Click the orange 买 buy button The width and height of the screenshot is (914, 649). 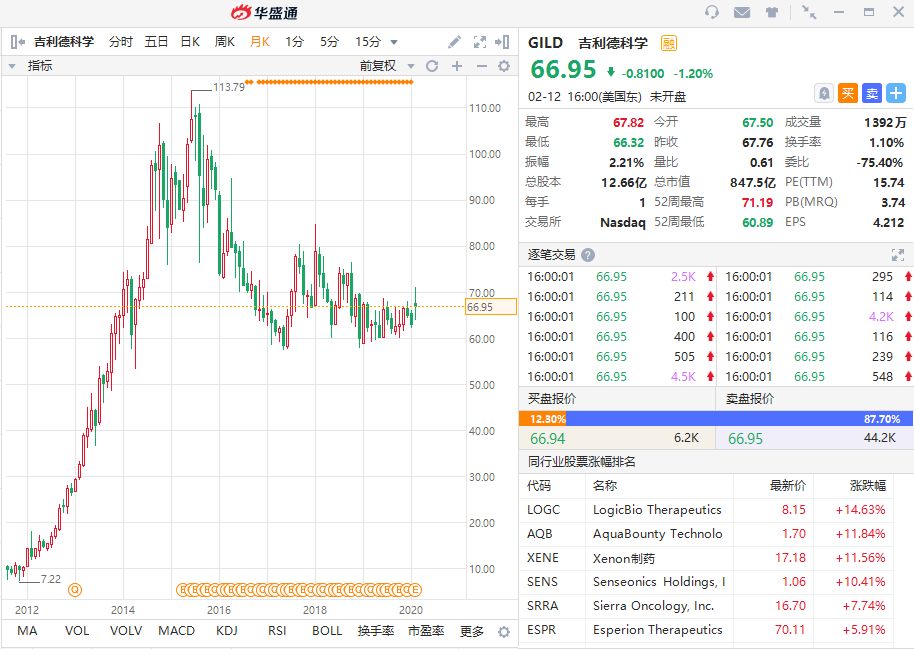point(848,93)
